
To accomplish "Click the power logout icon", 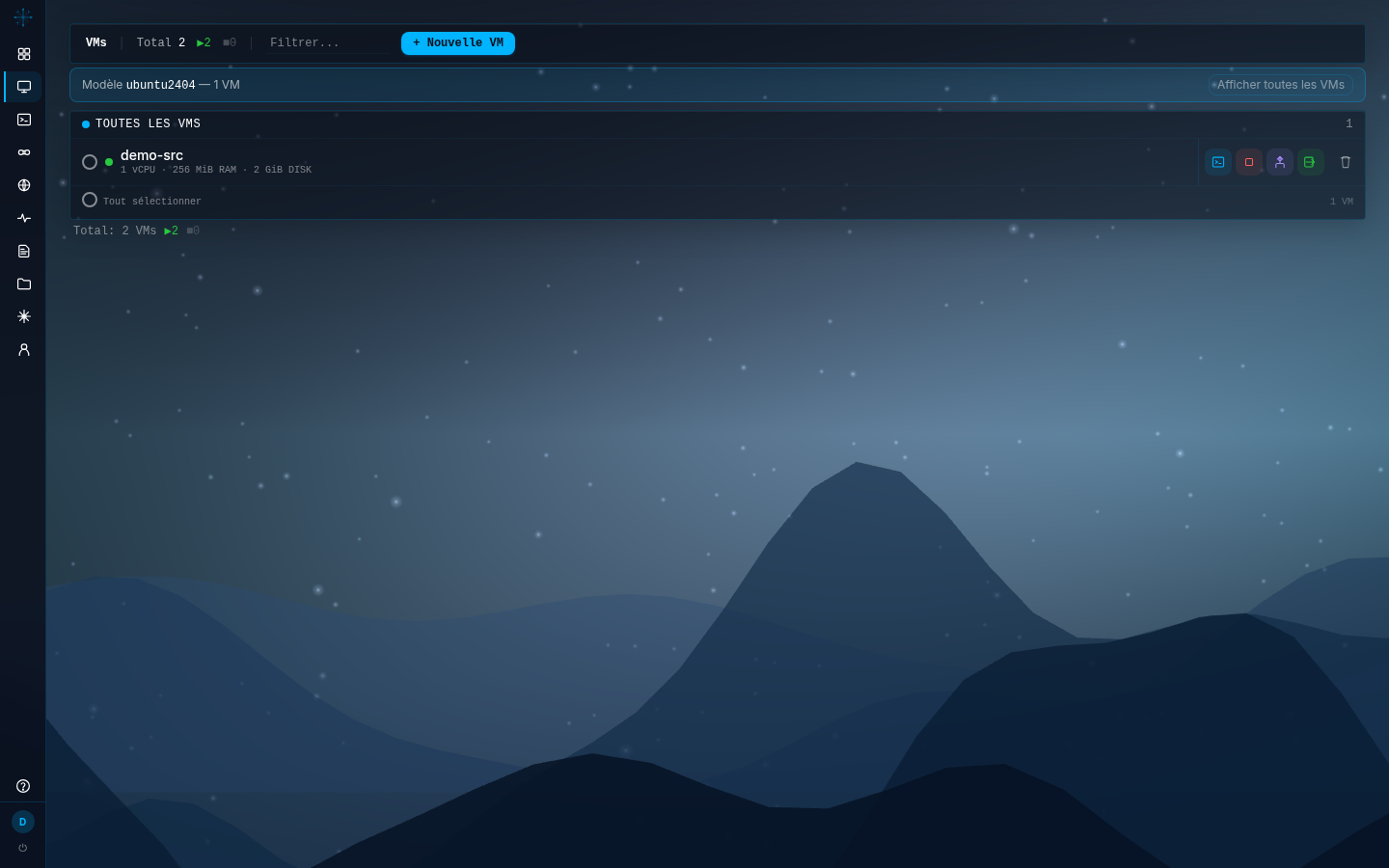I will pos(23,848).
